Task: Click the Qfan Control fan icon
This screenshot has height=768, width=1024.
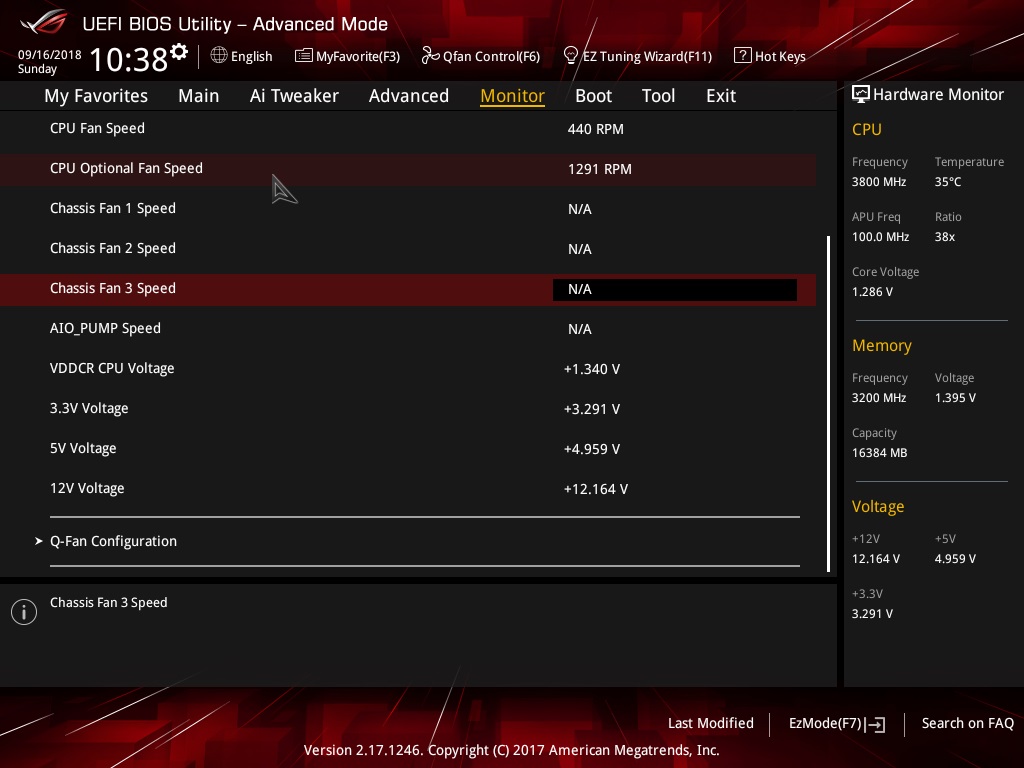Action: (x=430, y=56)
